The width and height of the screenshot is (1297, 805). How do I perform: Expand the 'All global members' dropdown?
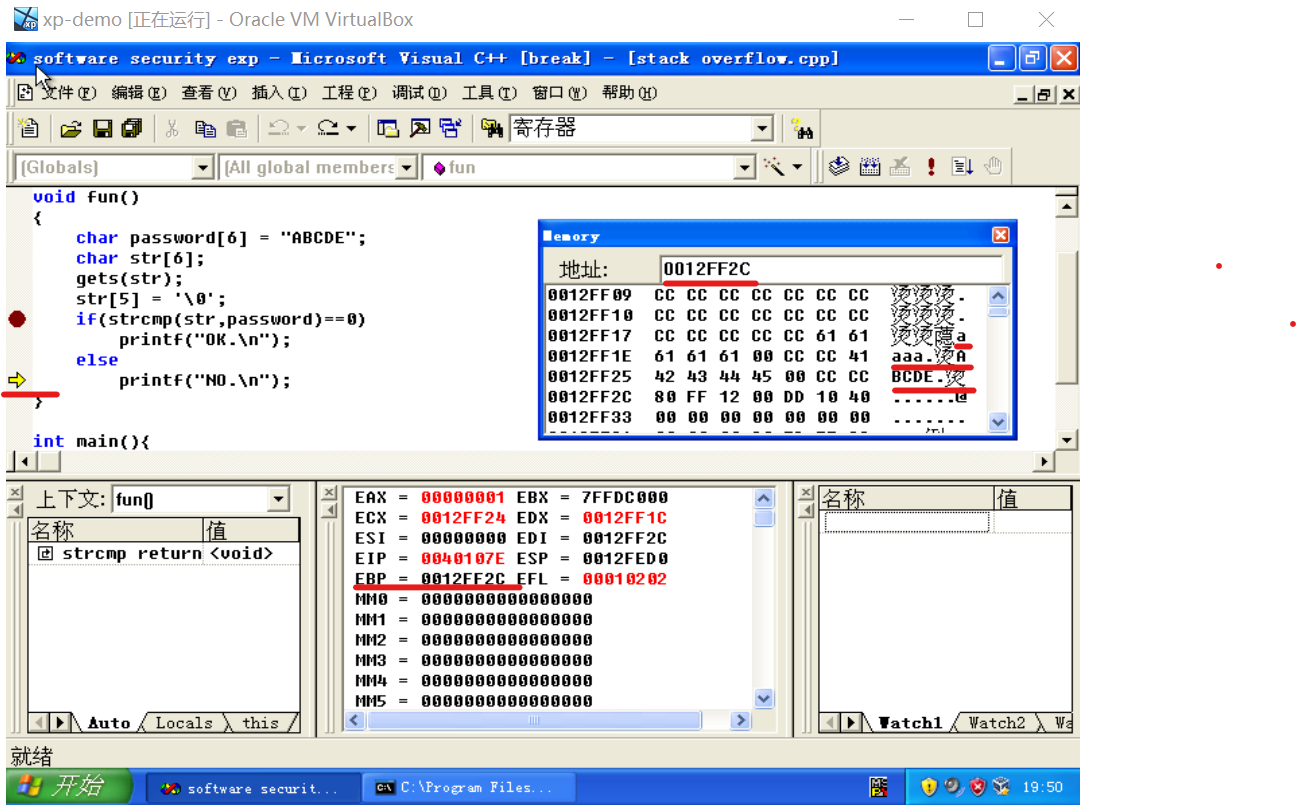(x=406, y=167)
